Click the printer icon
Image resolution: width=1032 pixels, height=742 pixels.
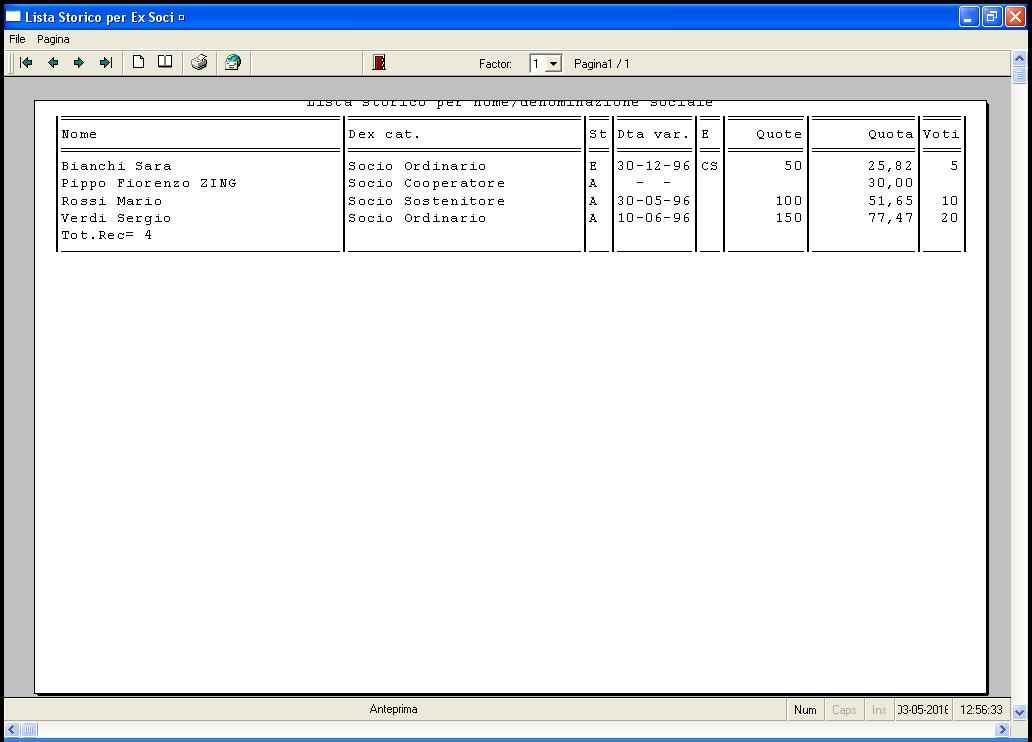pos(199,63)
